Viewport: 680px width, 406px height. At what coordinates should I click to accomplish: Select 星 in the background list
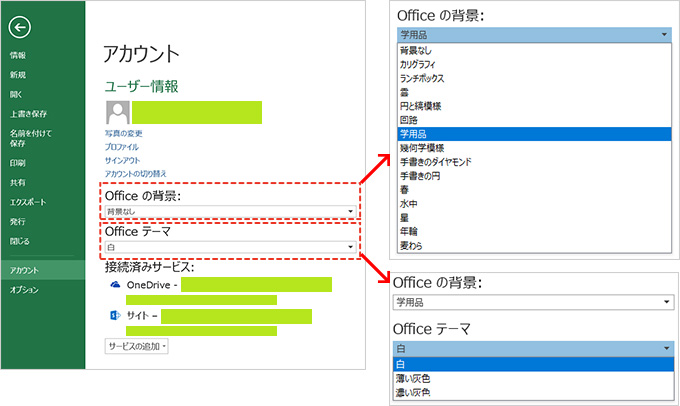534,217
